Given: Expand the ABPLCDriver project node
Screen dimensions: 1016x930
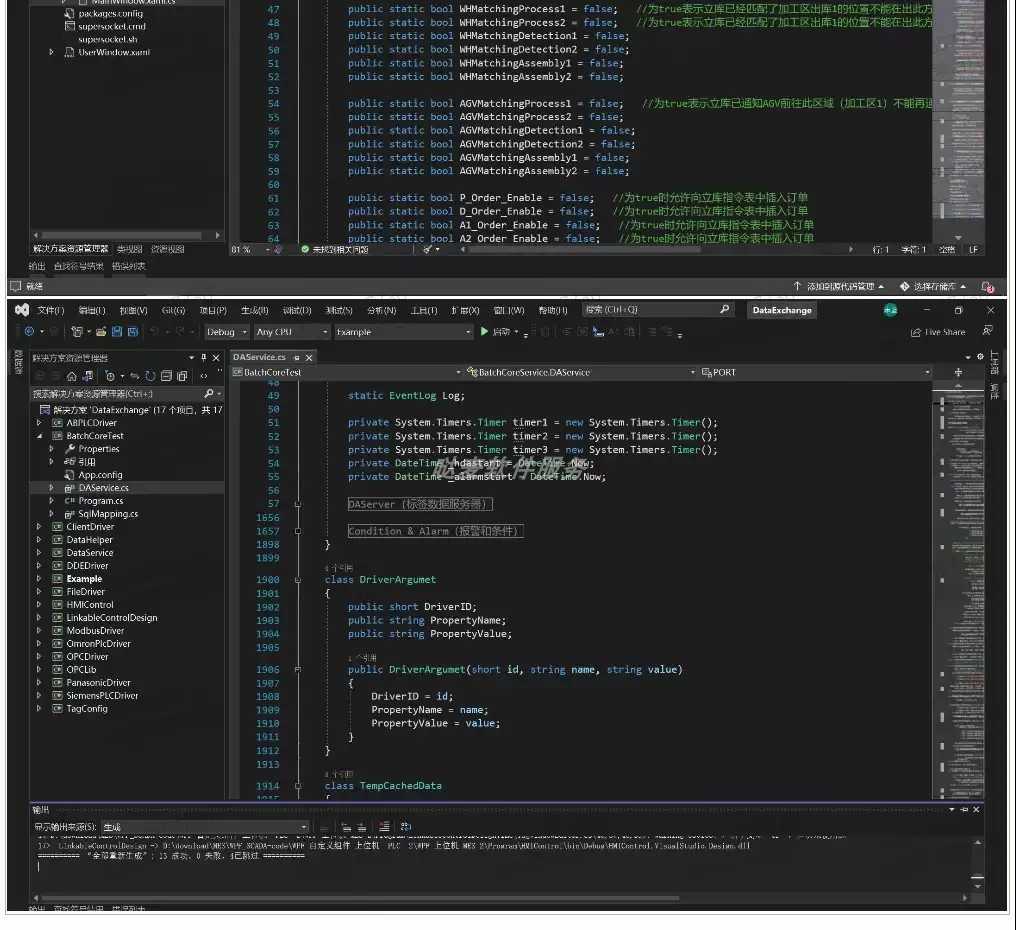Looking at the screenshot, I should (39, 423).
